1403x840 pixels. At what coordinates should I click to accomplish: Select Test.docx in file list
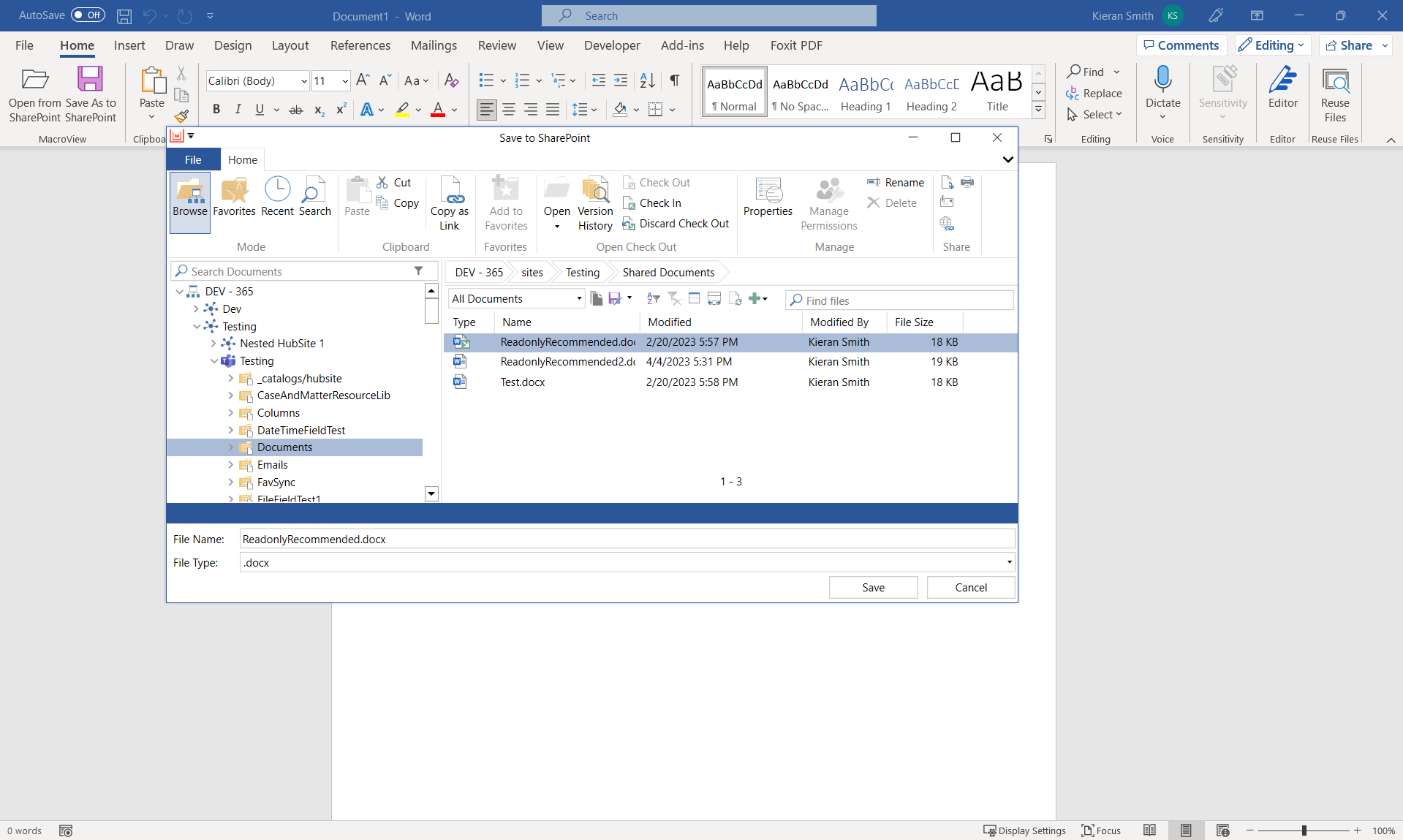click(730, 382)
